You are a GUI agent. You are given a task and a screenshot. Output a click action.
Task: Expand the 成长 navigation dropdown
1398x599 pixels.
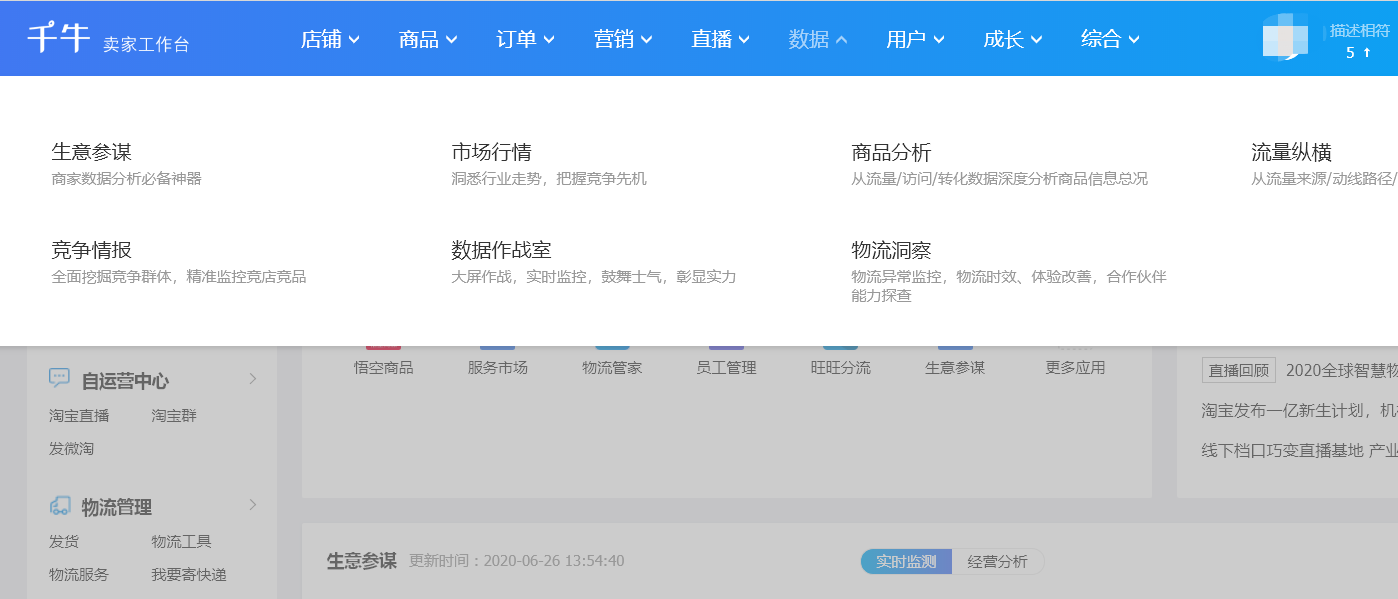pyautogui.click(x=1013, y=39)
